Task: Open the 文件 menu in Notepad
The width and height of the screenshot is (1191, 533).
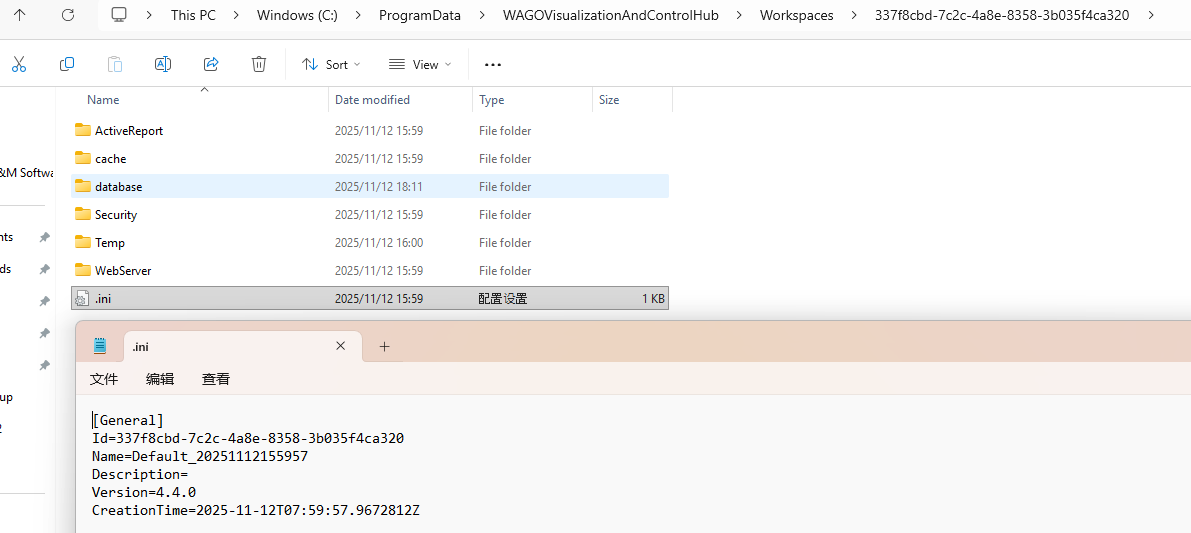Action: 104,379
